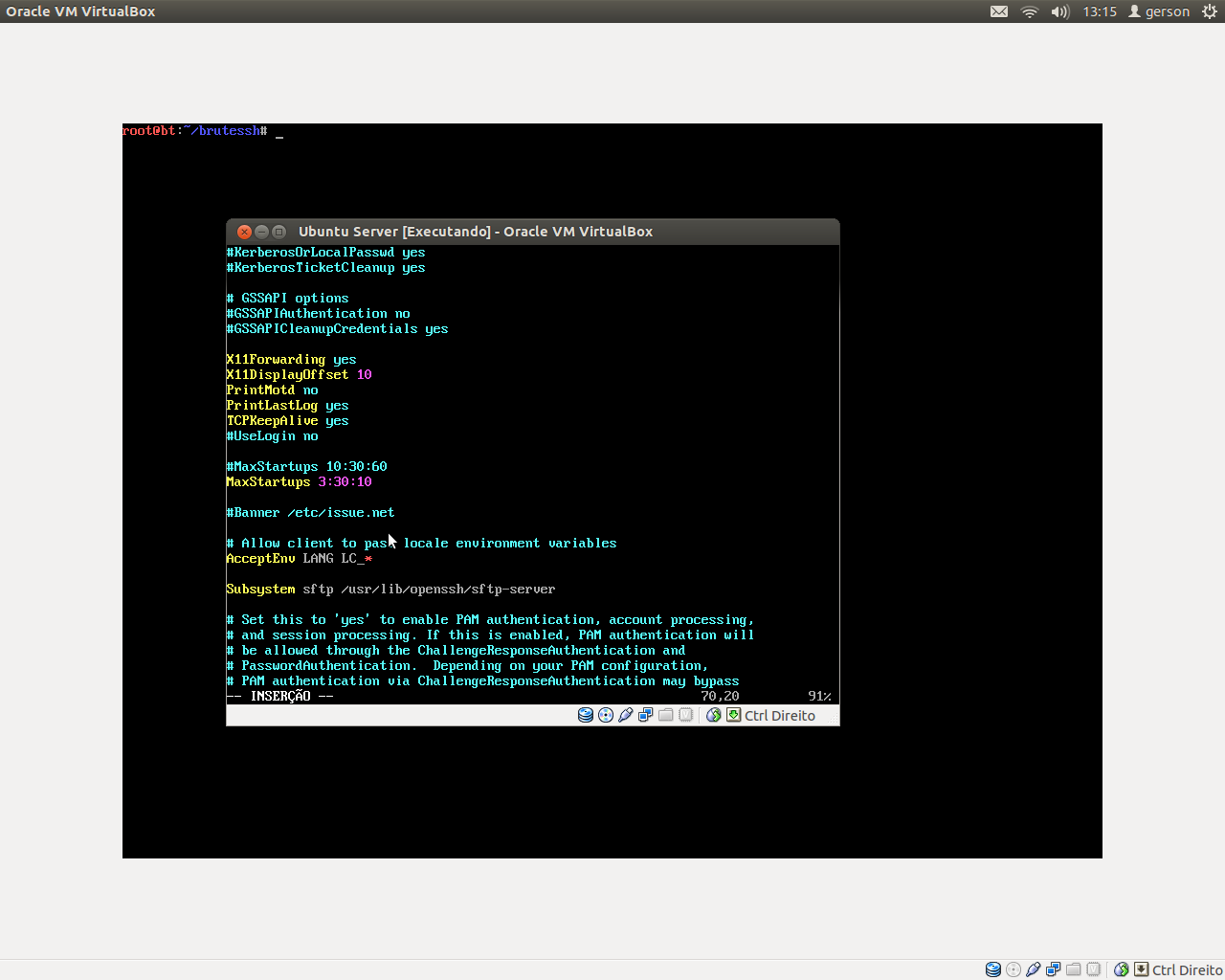Click black keyboard capture arrow in outer status bar
This screenshot has height=980, width=1225.
pos(1142,969)
